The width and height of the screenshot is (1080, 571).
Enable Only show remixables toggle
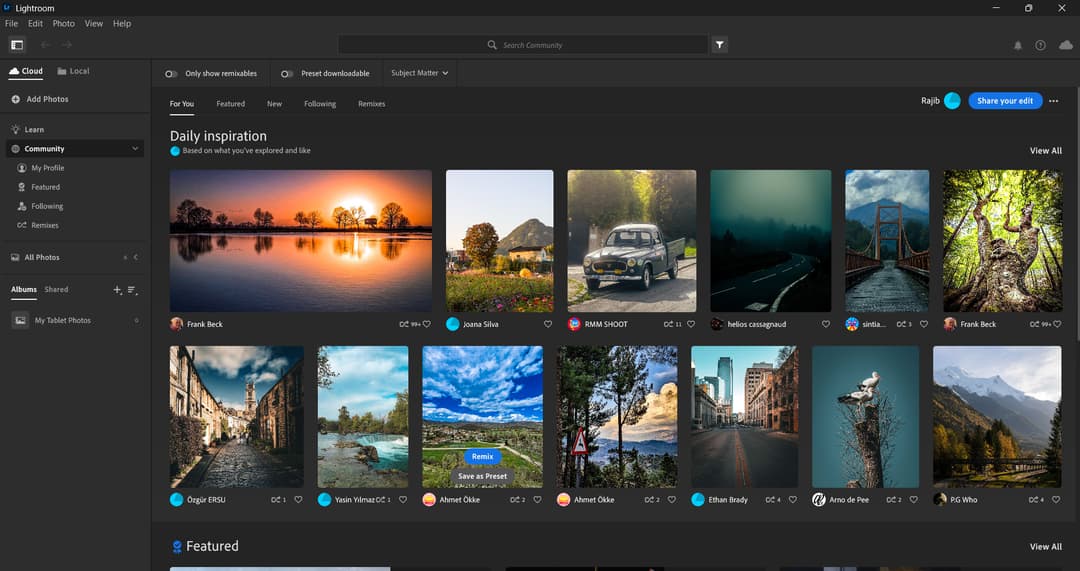(171, 74)
